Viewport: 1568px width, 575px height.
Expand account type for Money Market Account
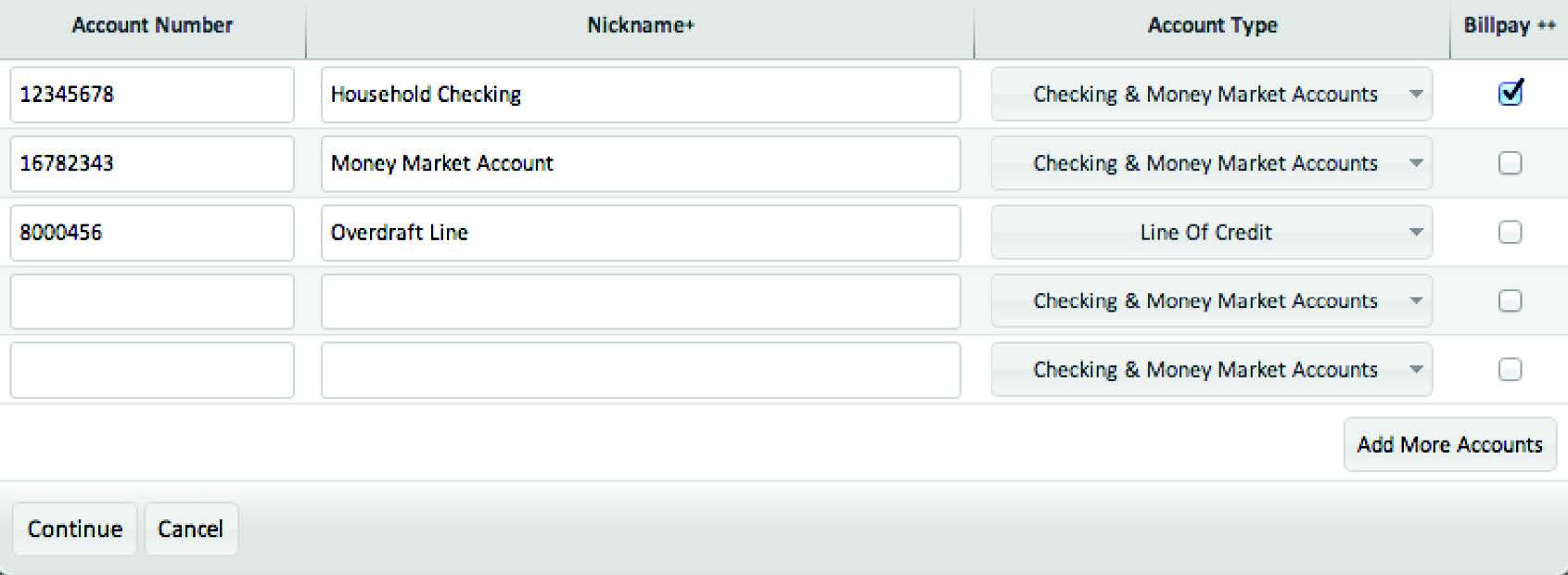[x=1212, y=163]
